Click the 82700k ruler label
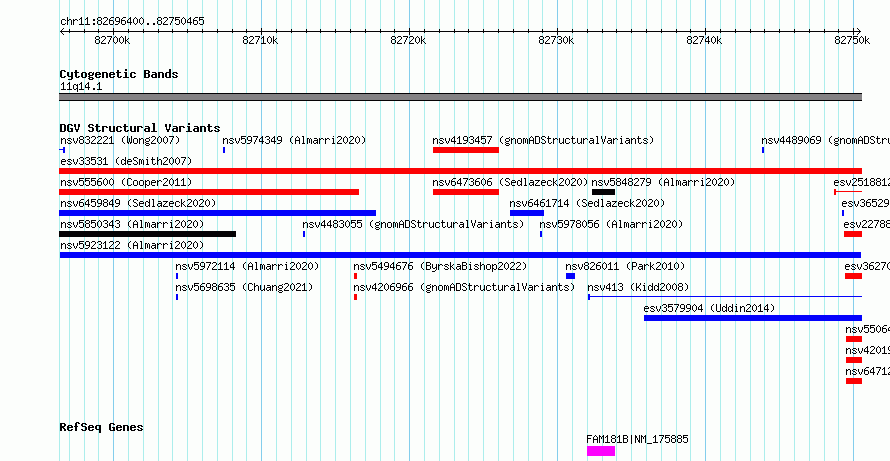The image size is (890, 461). point(112,40)
